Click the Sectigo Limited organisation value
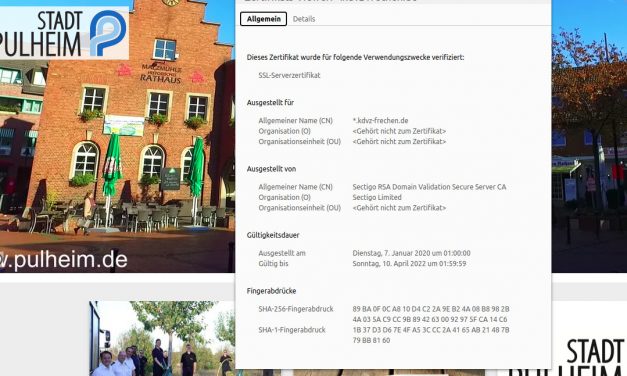Screen dimensions: 627x376 pyautogui.click(x=377, y=197)
